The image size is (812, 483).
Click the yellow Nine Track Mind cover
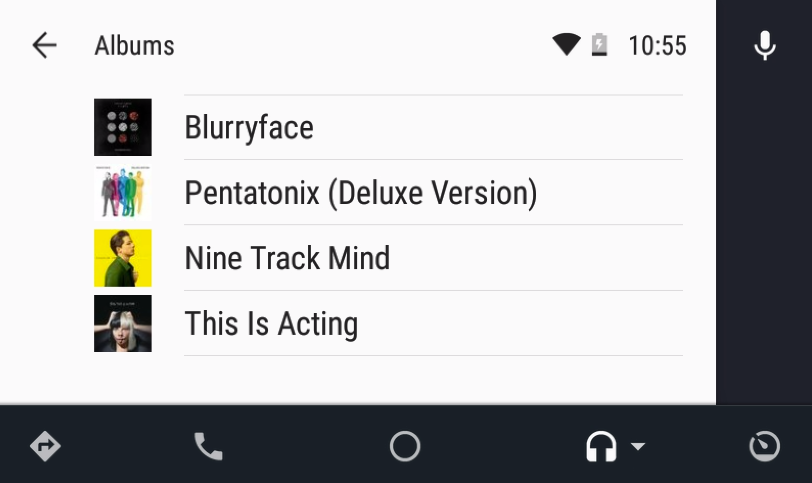(x=123, y=258)
